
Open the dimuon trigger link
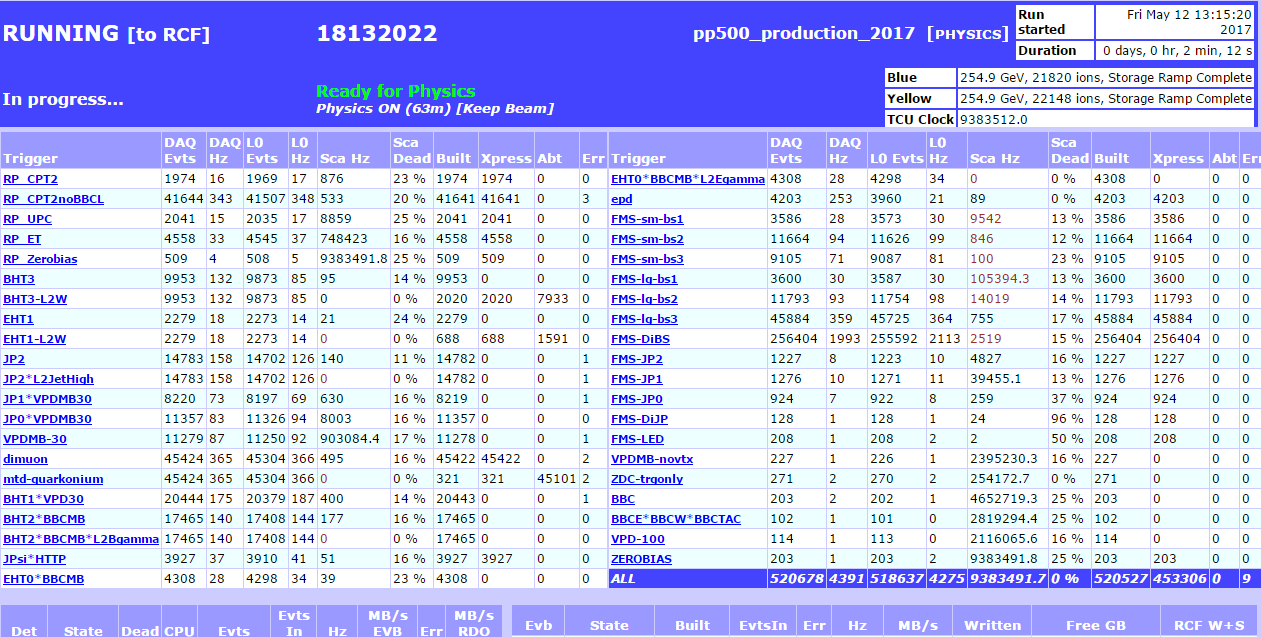pyautogui.click(x=25, y=459)
